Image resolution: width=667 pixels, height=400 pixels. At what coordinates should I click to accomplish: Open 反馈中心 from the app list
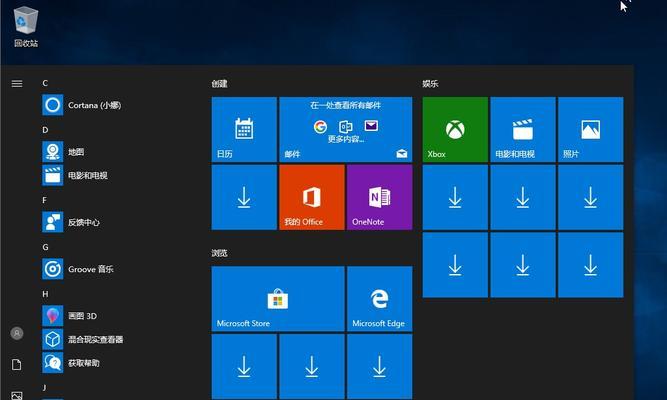point(71,222)
